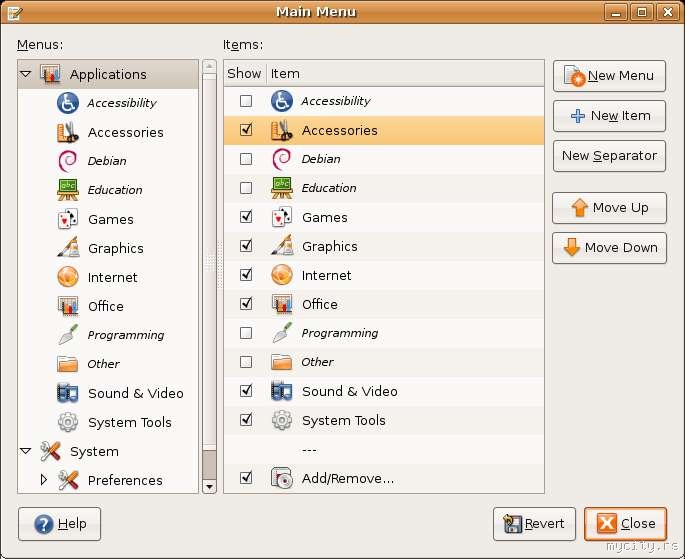Click System Tools gear icon in Items list
685x559 pixels.
282,420
